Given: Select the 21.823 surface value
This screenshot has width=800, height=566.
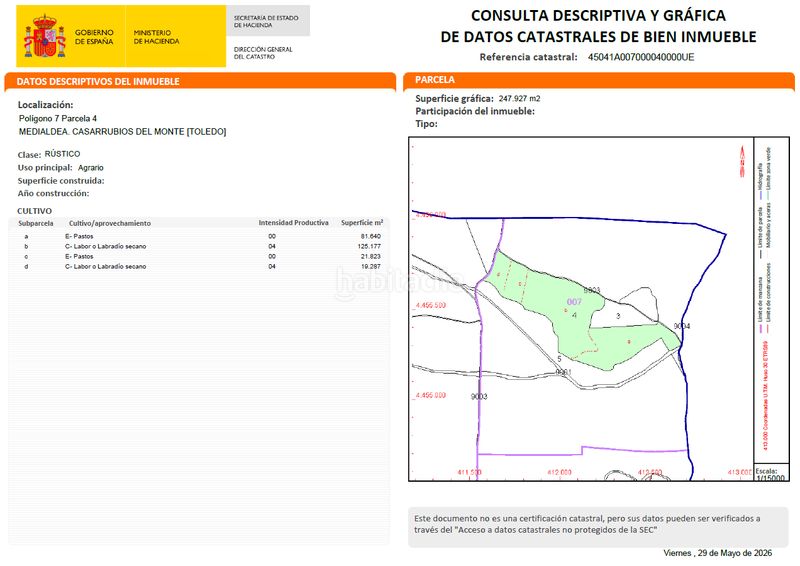Looking at the screenshot, I should pos(370,257).
